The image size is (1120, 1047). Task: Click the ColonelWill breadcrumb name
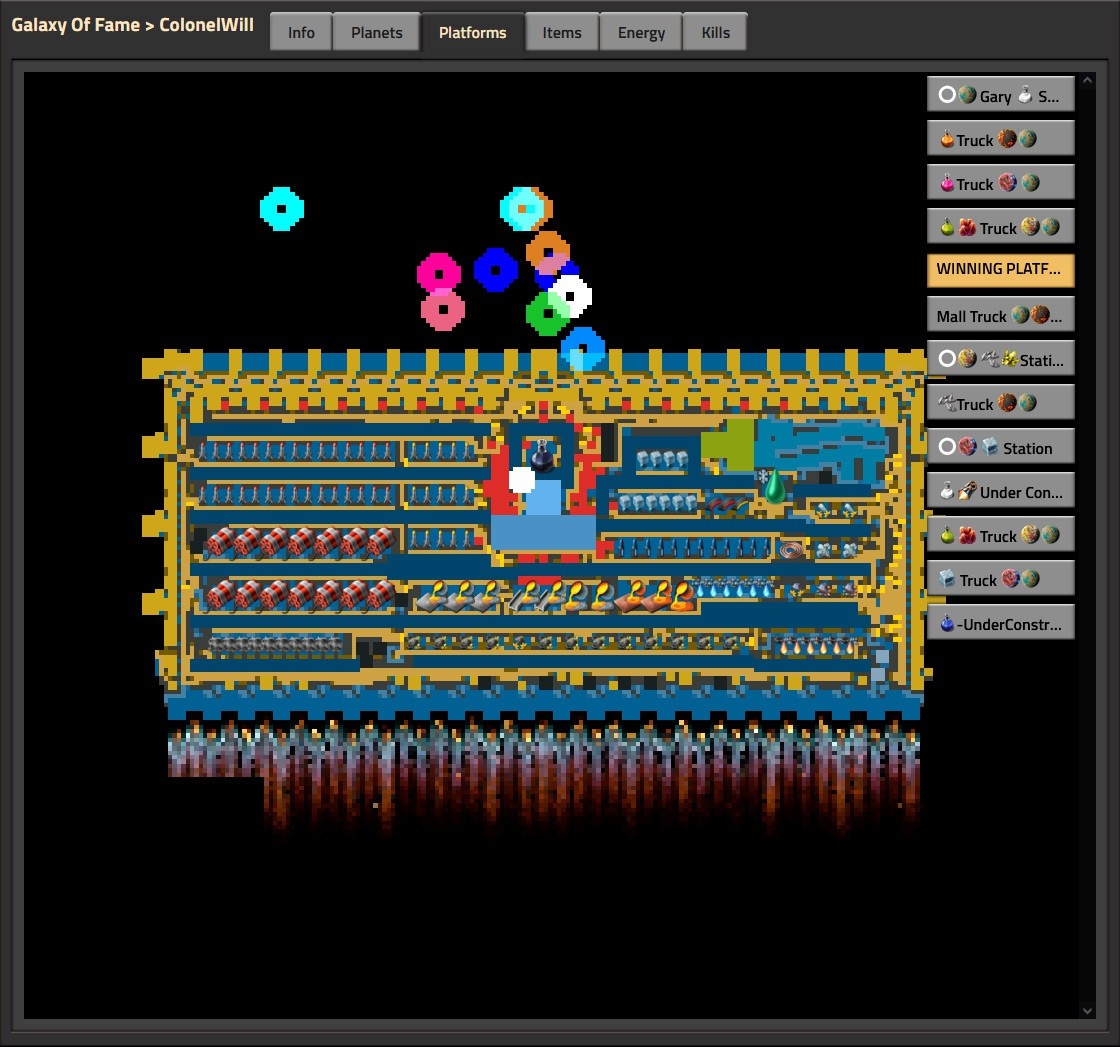click(x=206, y=25)
